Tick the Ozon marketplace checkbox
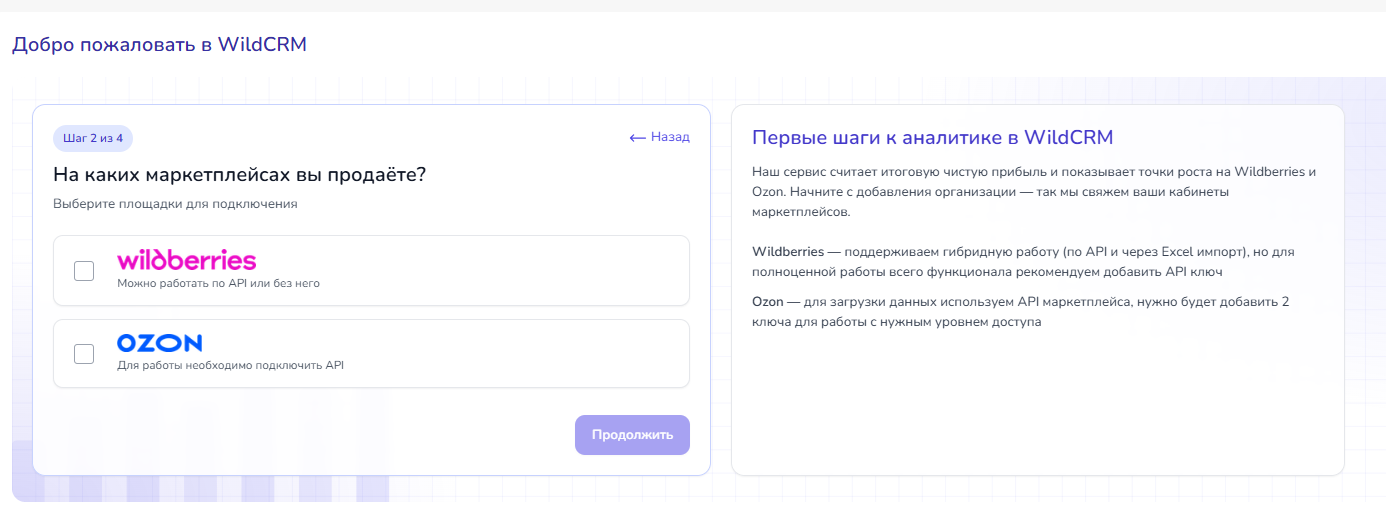This screenshot has width=1386, height=521. pyautogui.click(x=84, y=354)
